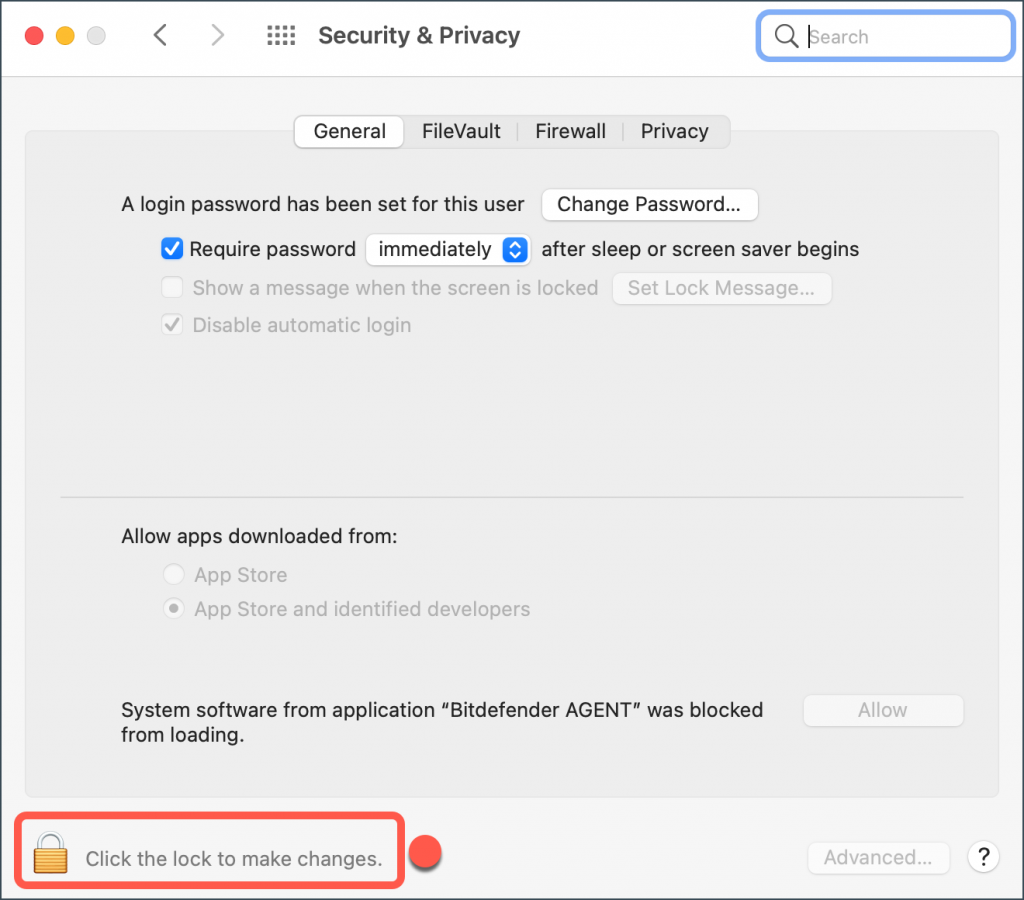The image size is (1024, 900).
Task: Click the magnifying glass in the search field
Action: coord(786,36)
